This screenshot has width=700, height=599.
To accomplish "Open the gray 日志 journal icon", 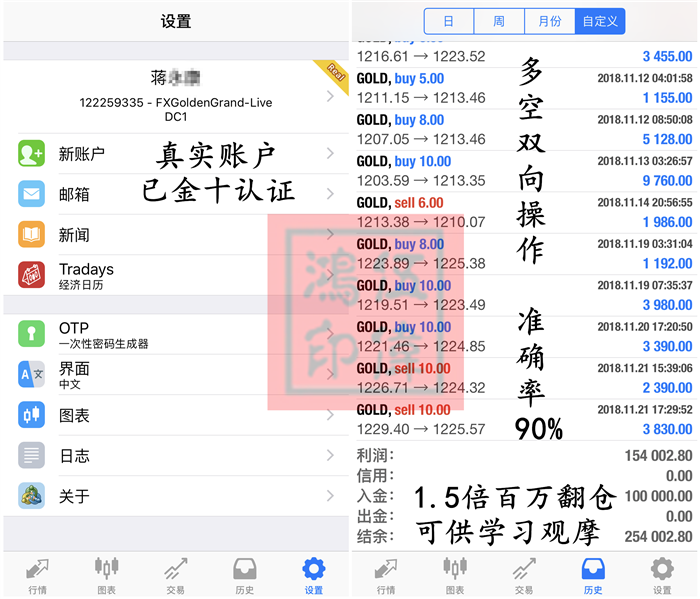I will 31,455.
